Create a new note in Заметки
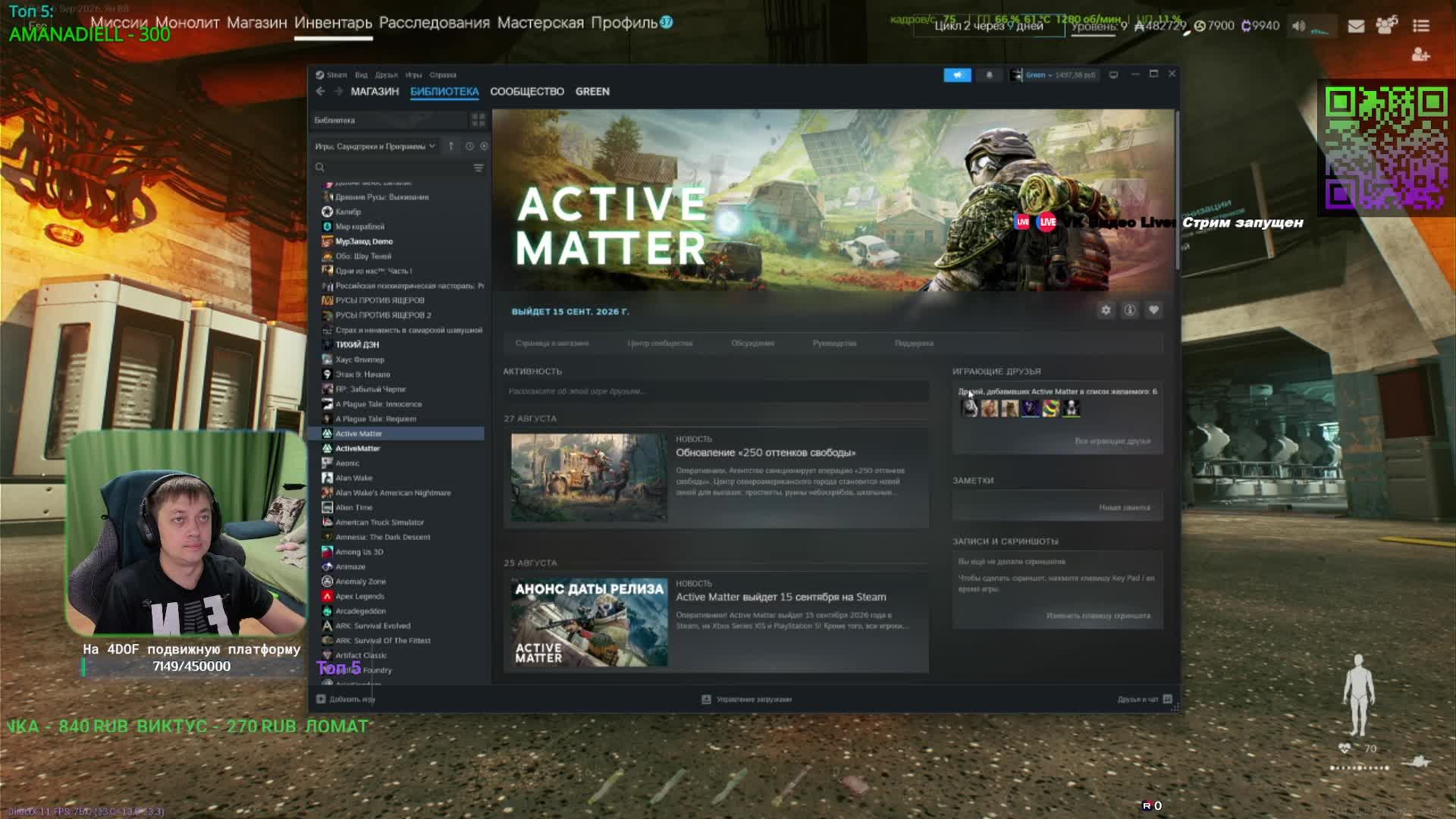 click(1124, 507)
